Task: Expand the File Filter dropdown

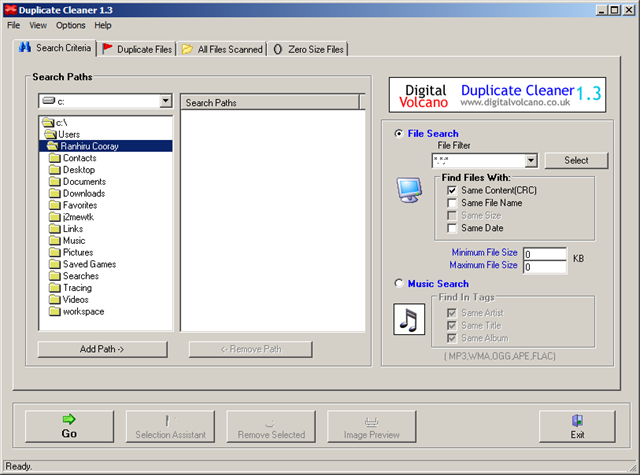Action: [x=531, y=160]
